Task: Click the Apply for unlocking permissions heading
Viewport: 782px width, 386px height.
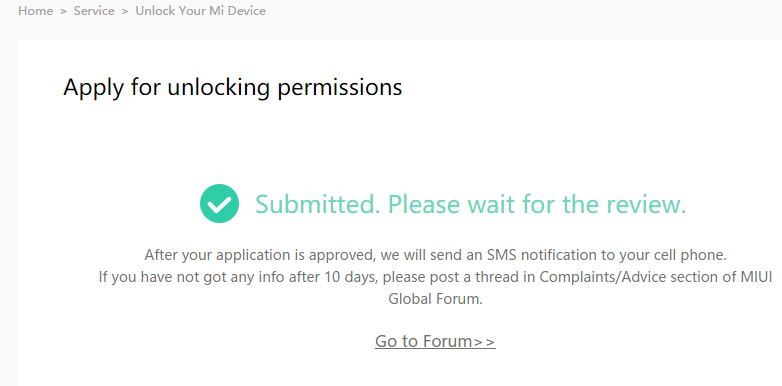Action: (232, 87)
